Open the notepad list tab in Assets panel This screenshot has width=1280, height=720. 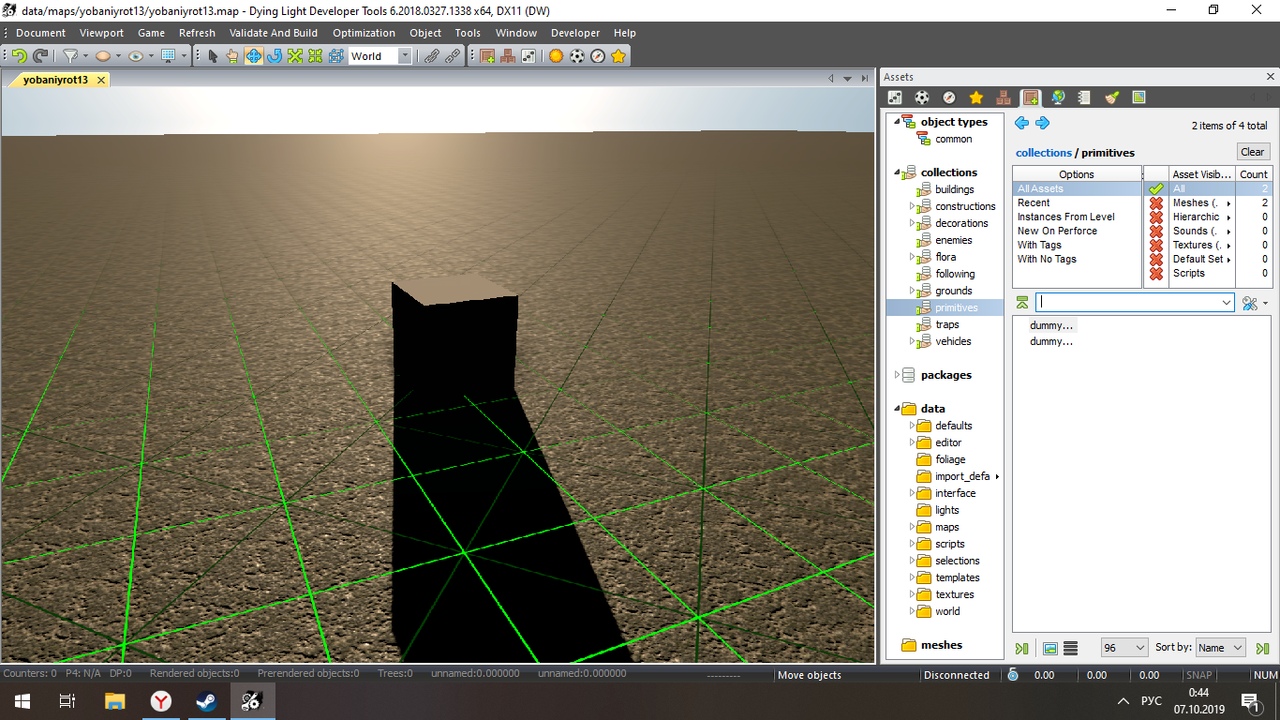click(1084, 97)
